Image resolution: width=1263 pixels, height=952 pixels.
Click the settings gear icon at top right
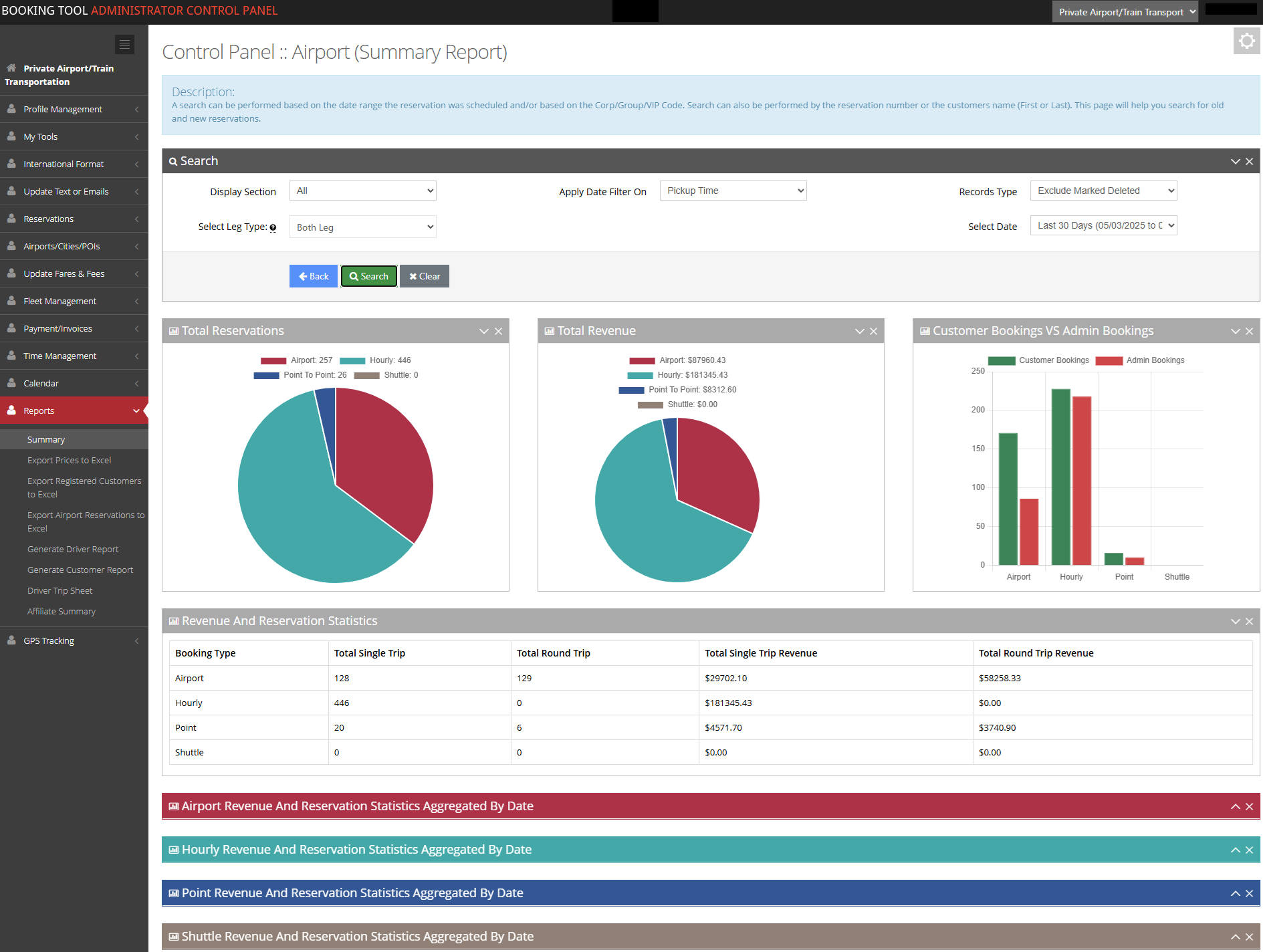1246,41
